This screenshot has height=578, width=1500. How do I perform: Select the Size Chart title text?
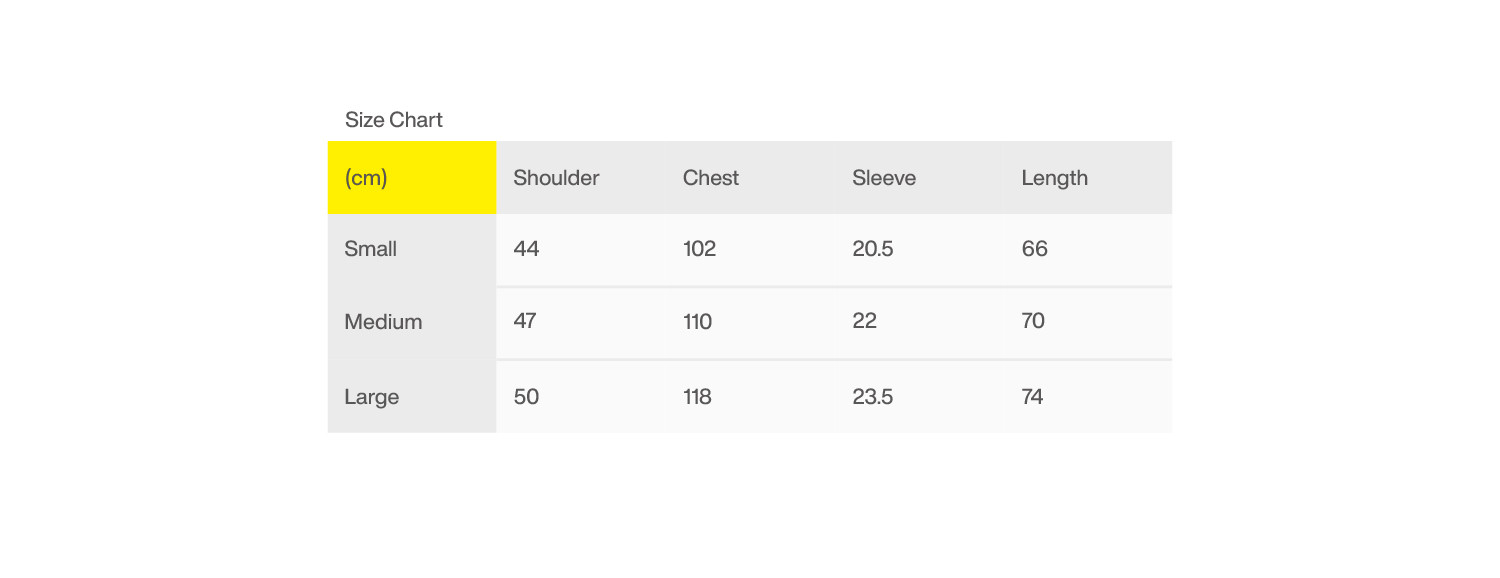[x=394, y=120]
